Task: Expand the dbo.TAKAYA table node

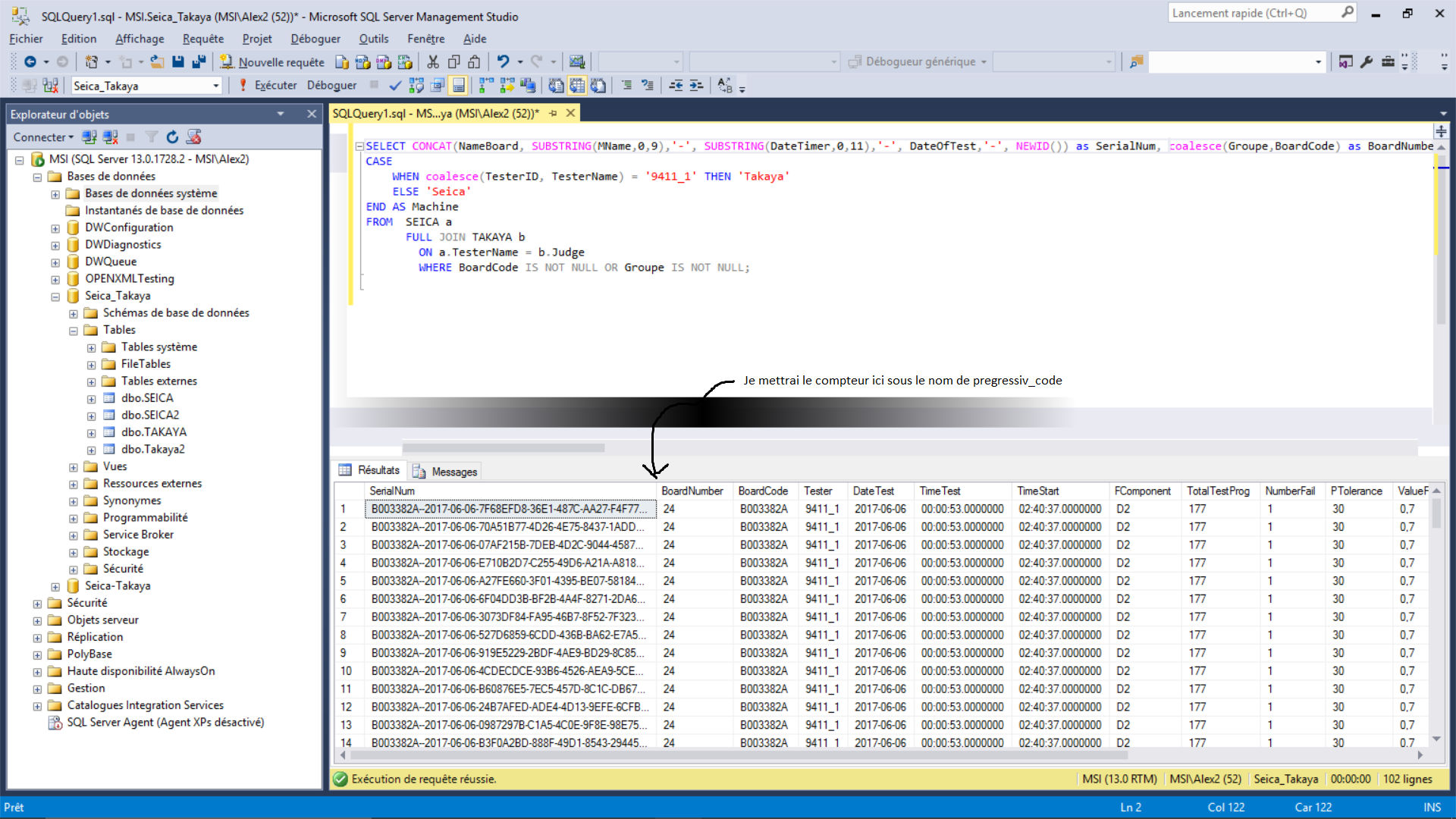Action: [x=92, y=432]
